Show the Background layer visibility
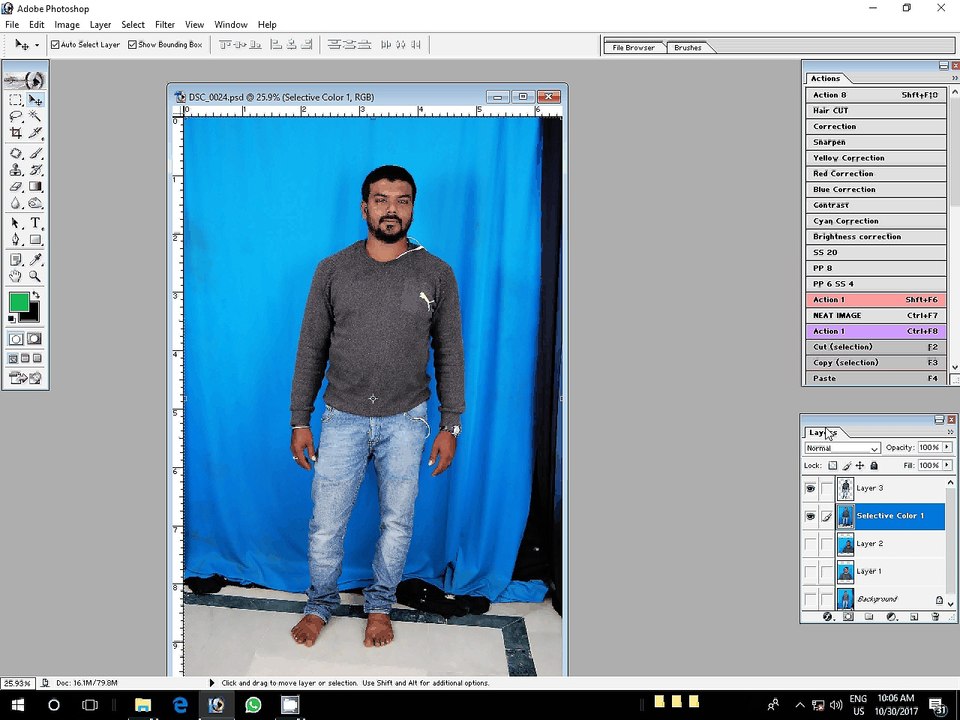 (x=811, y=599)
